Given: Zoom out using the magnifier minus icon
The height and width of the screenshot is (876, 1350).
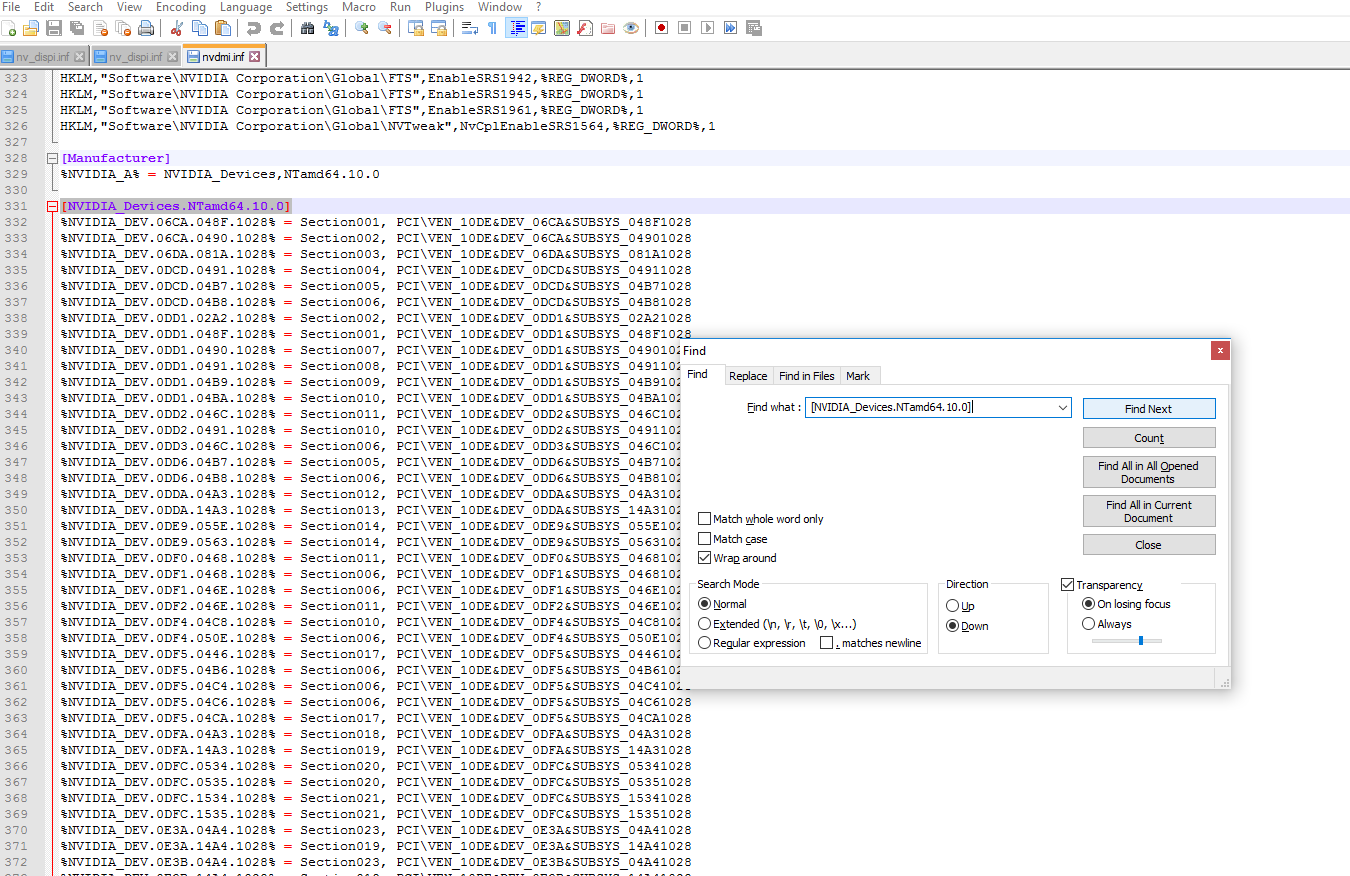Looking at the screenshot, I should [x=385, y=28].
